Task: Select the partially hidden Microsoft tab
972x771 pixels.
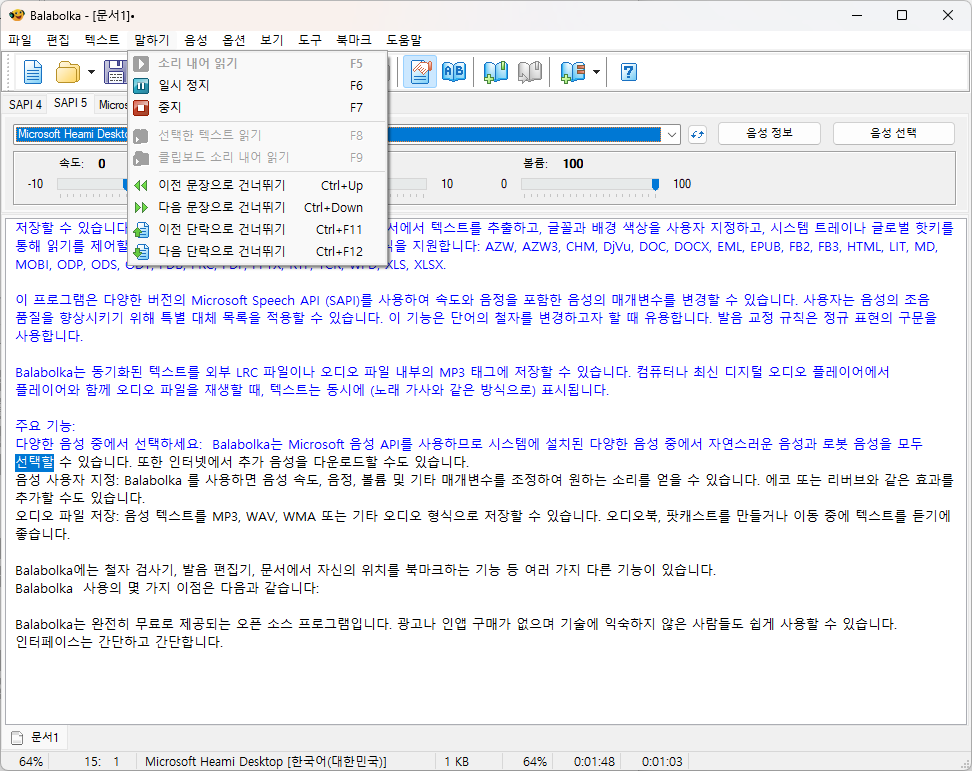Action: (x=112, y=104)
